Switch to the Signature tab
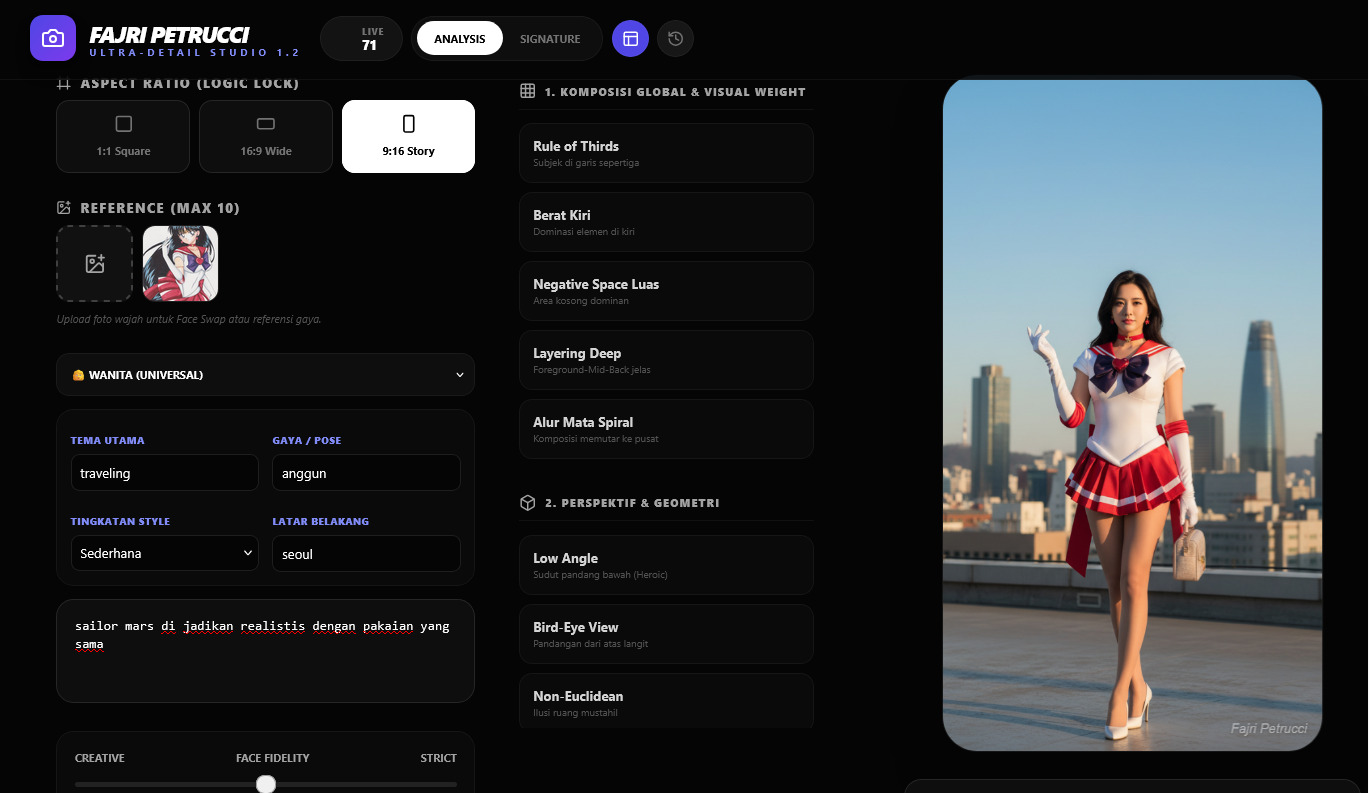Image resolution: width=1369 pixels, height=793 pixels. [x=550, y=39]
